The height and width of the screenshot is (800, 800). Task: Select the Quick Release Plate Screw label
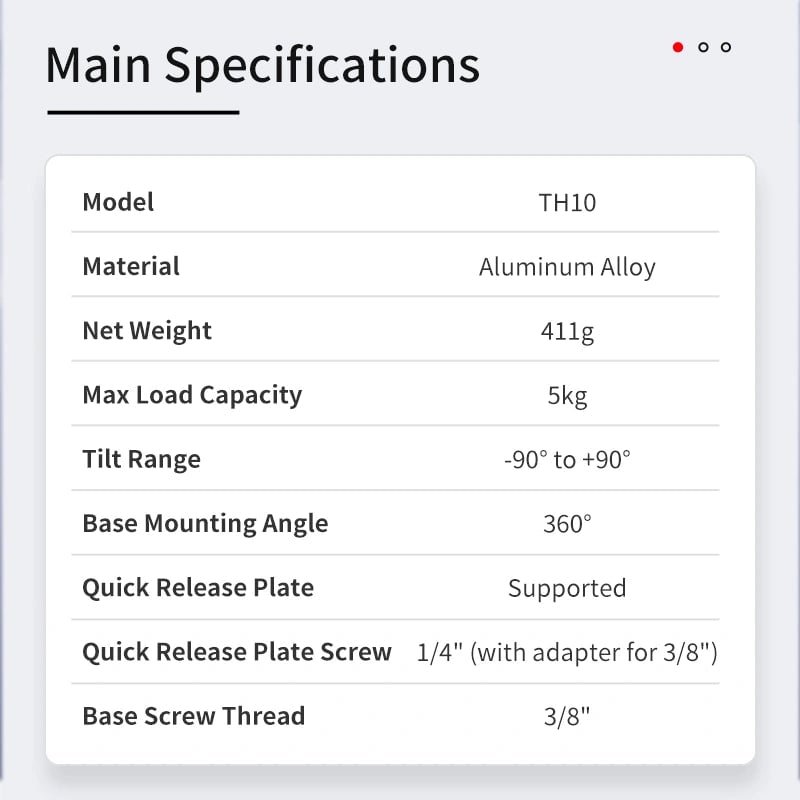[x=237, y=652]
